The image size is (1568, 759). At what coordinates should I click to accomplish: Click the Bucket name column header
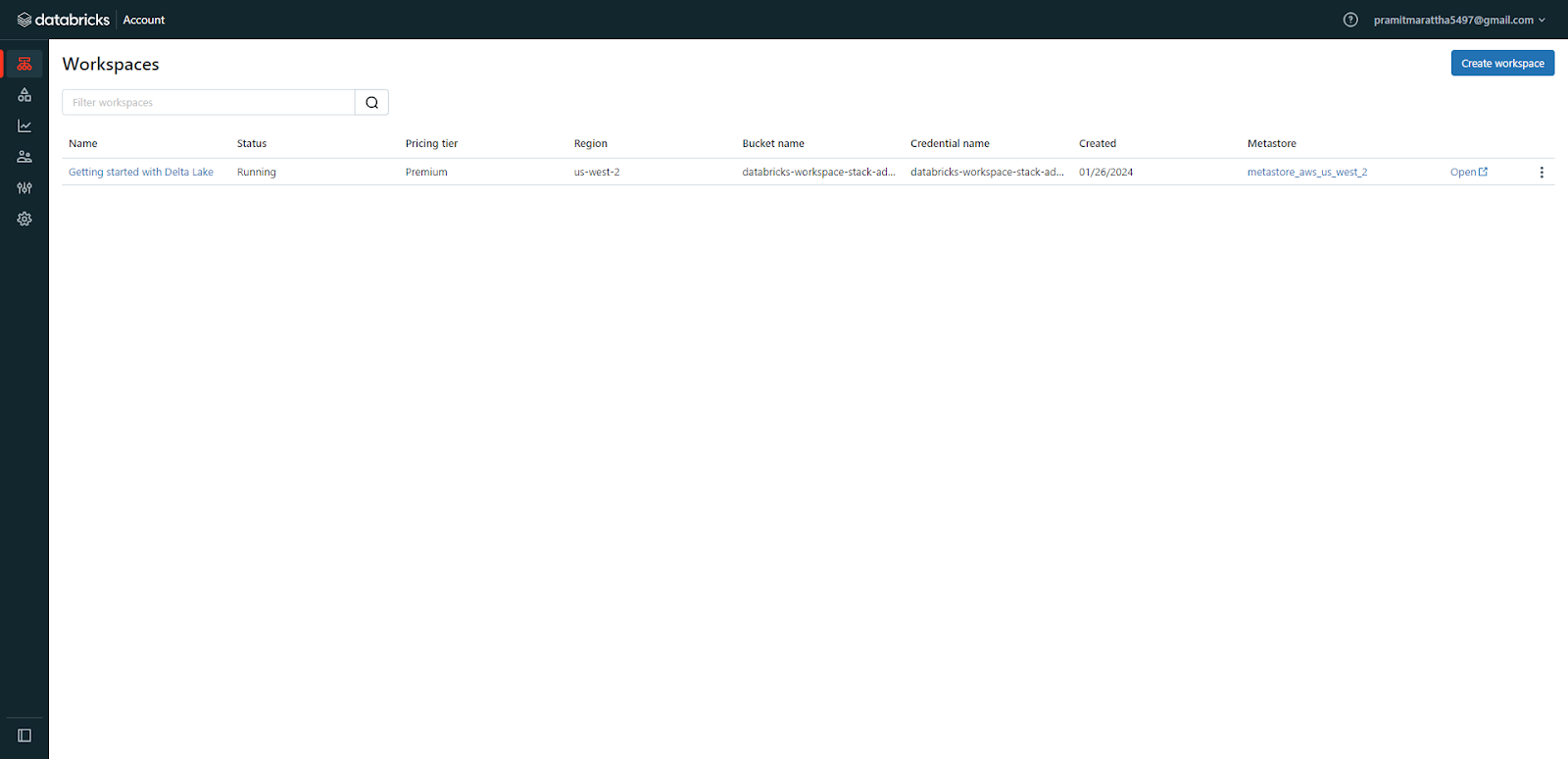pyautogui.click(x=773, y=143)
